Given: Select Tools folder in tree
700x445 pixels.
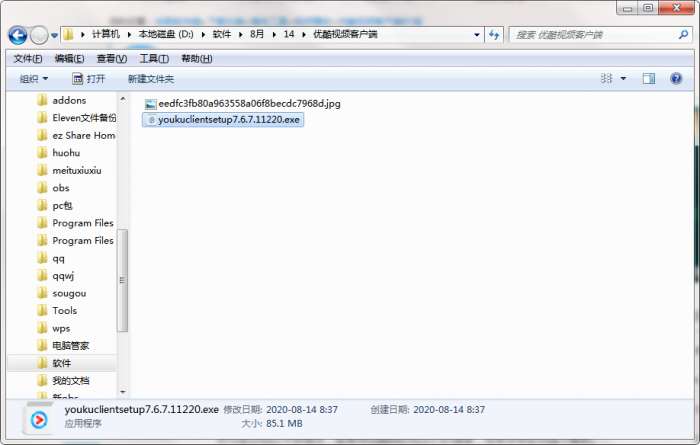Looking at the screenshot, I should coord(65,311).
